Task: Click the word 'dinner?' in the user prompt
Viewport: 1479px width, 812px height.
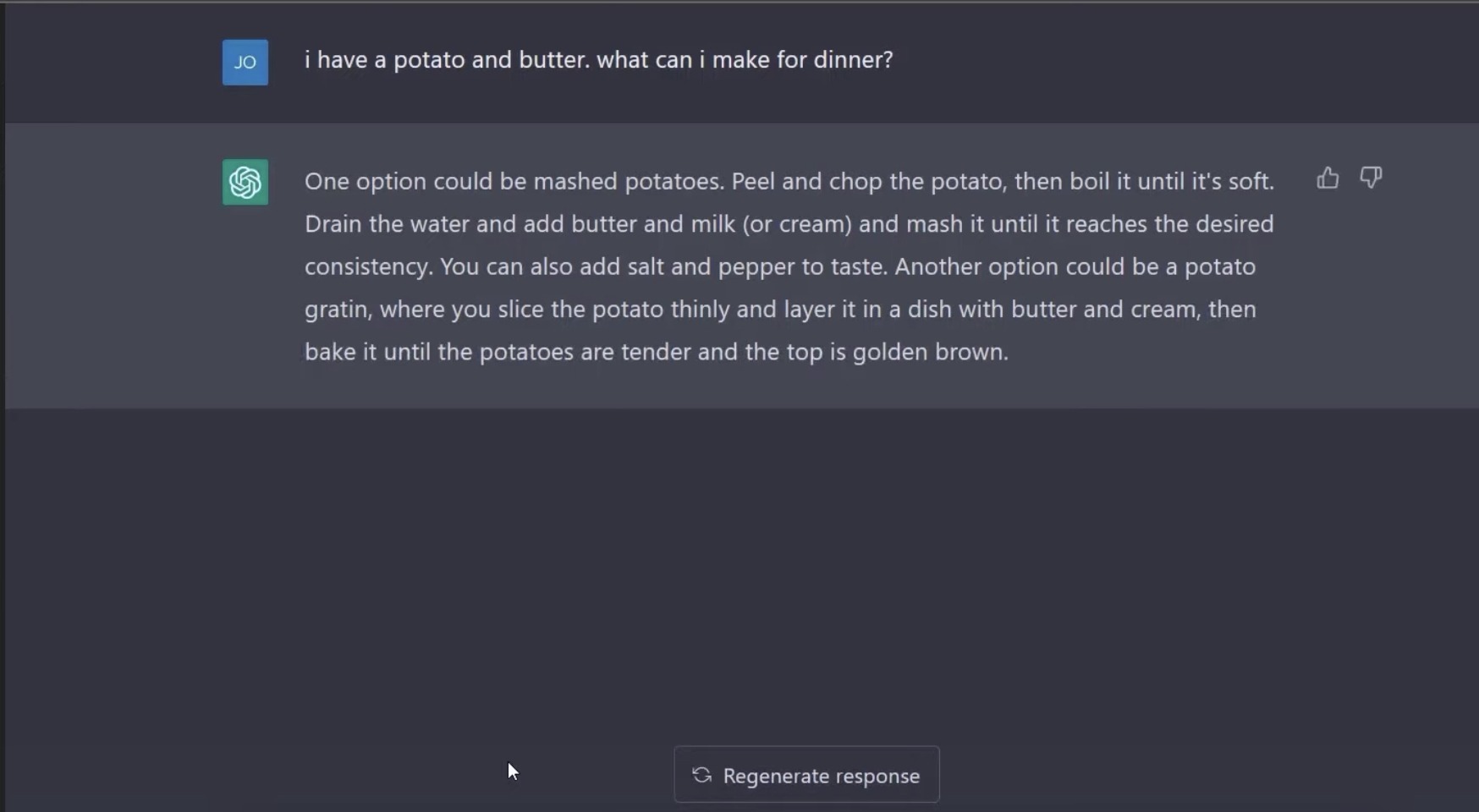Action: tap(853, 60)
